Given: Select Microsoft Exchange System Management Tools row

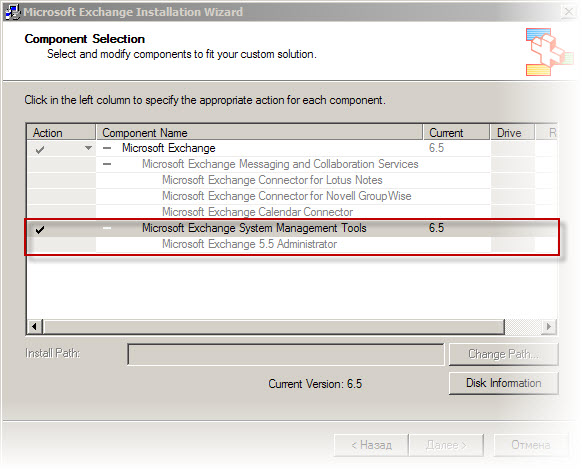Looking at the screenshot, I should 292,228.
